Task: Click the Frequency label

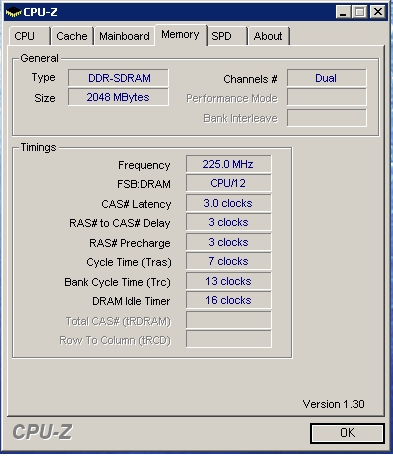Action: 144,165
